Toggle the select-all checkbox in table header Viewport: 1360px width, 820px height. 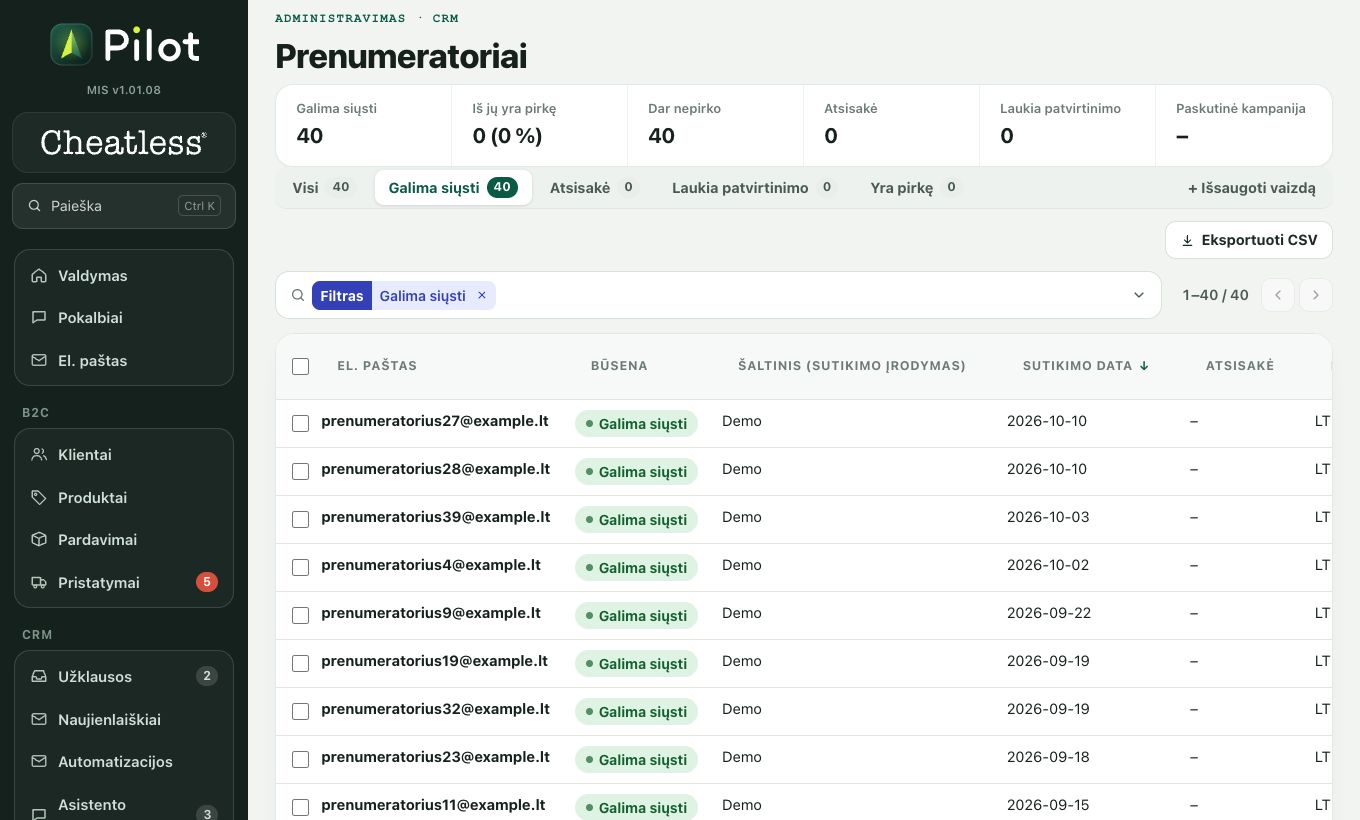point(300,366)
